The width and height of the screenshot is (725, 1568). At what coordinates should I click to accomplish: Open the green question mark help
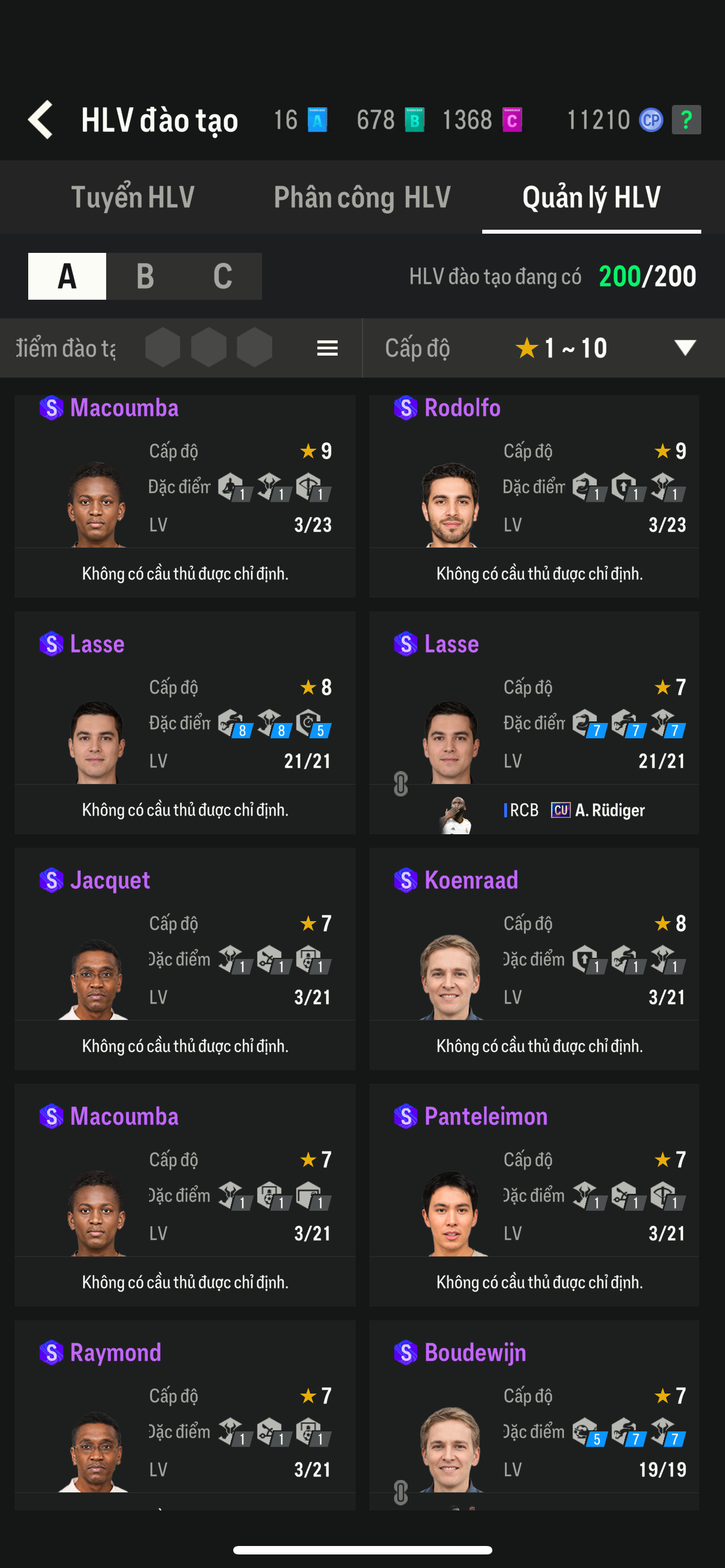pos(686,120)
